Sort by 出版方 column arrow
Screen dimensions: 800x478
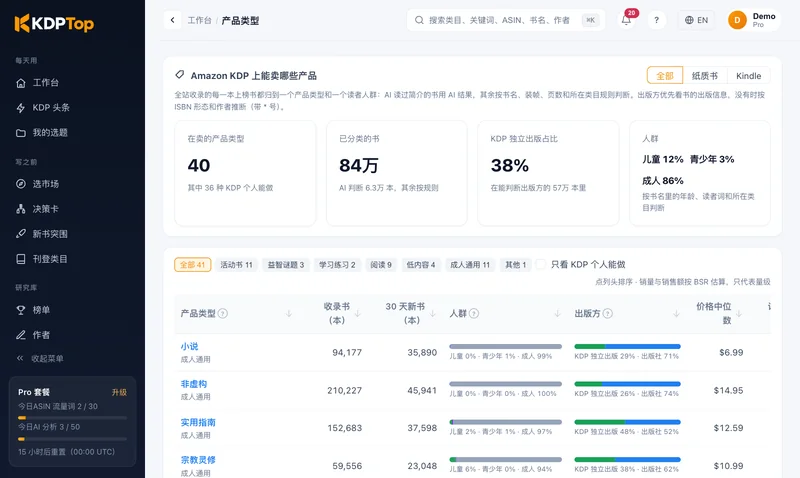(x=676, y=313)
